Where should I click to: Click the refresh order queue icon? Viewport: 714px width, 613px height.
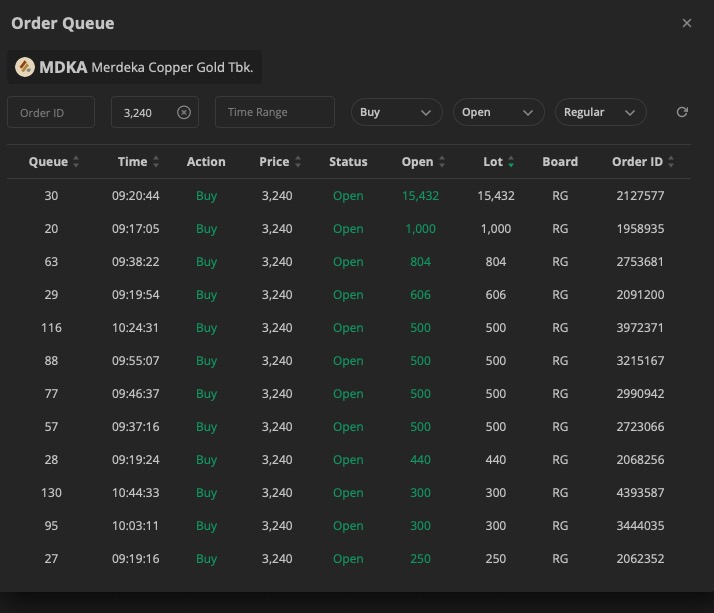pyautogui.click(x=682, y=112)
